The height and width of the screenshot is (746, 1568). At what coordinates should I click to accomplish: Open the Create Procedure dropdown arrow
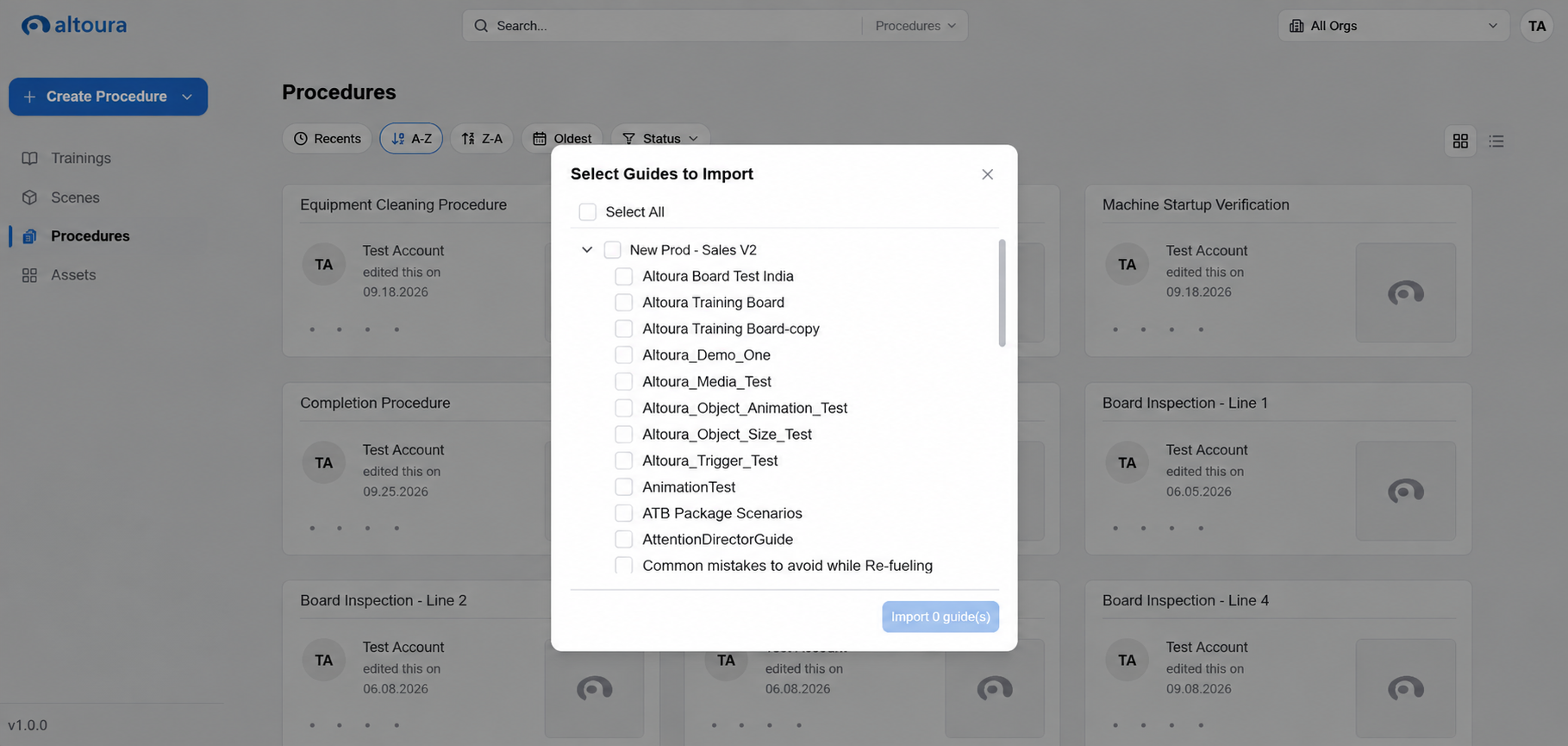187,97
